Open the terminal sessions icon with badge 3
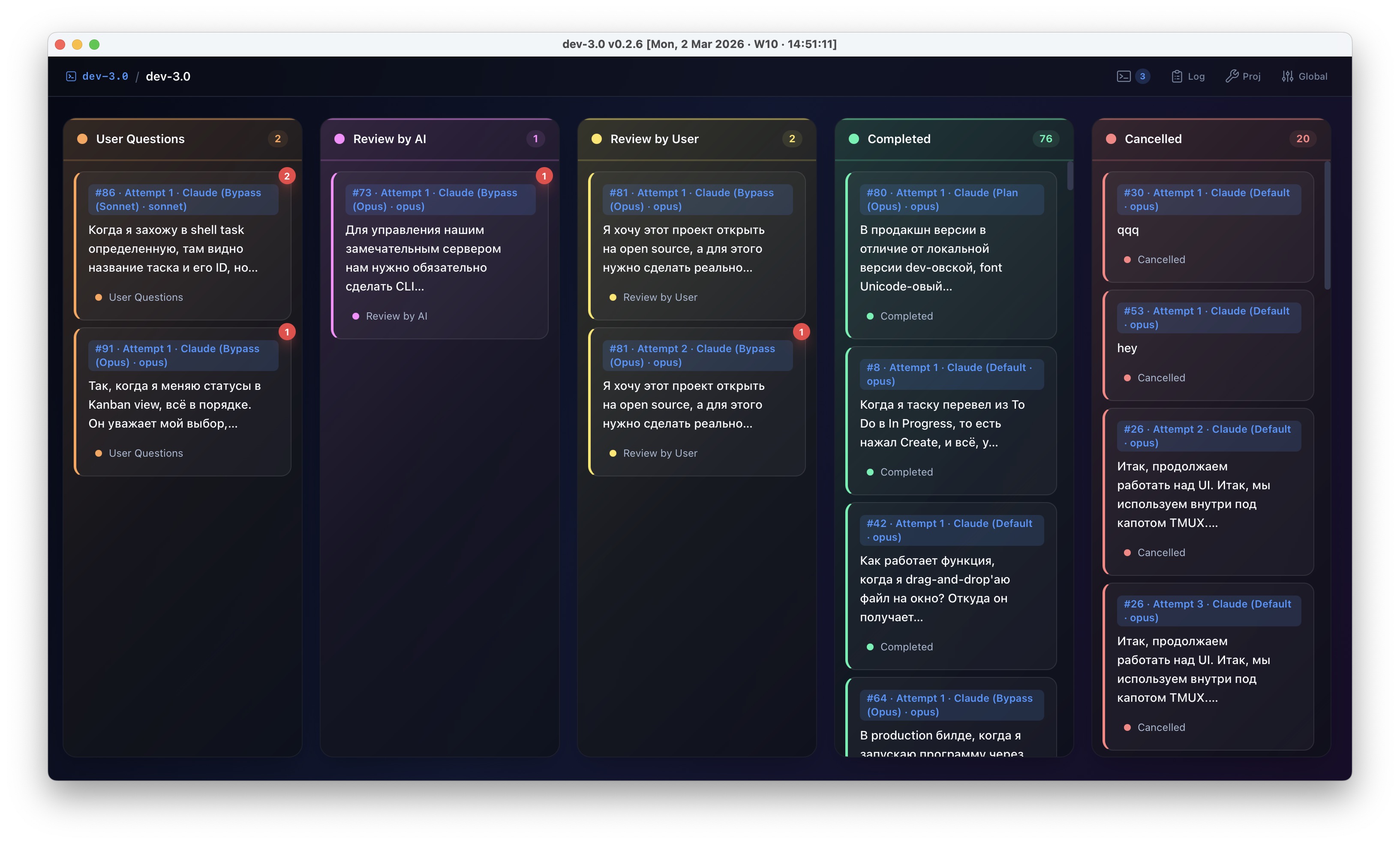 tap(1123, 76)
